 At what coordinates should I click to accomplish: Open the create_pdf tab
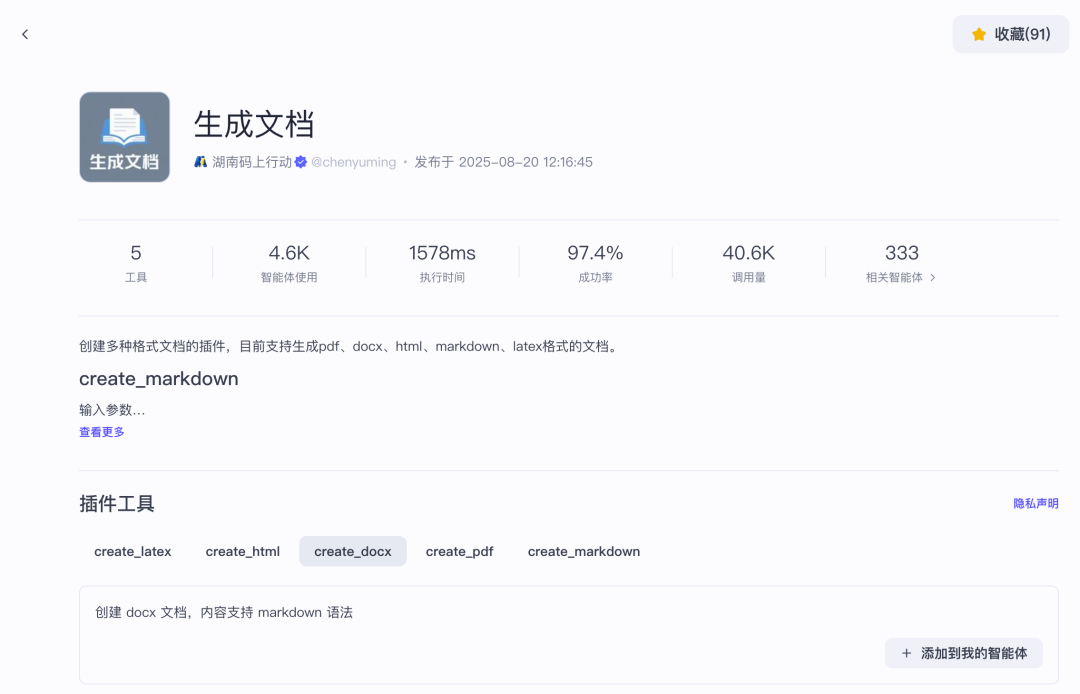tap(459, 551)
